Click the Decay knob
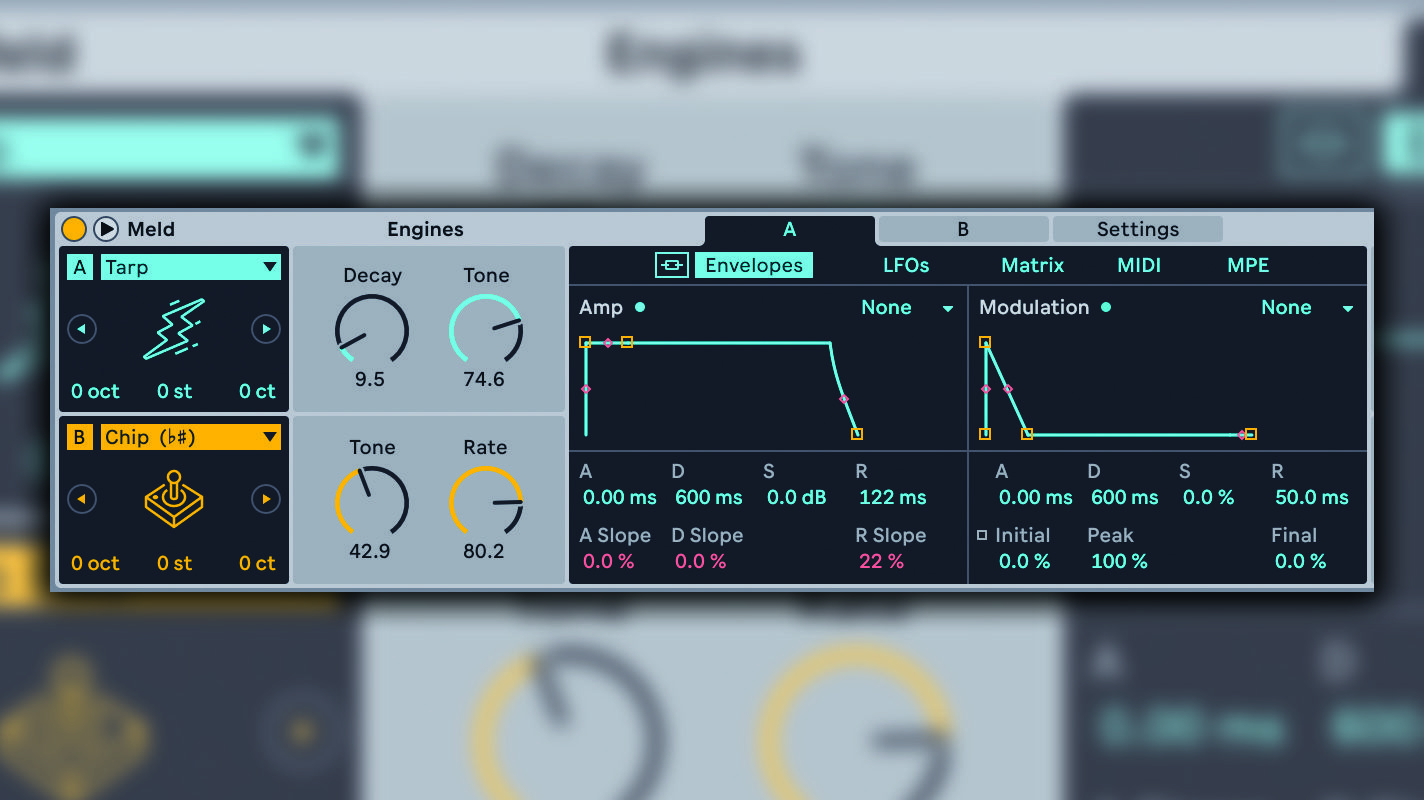The image size is (1424, 800). coord(372,330)
